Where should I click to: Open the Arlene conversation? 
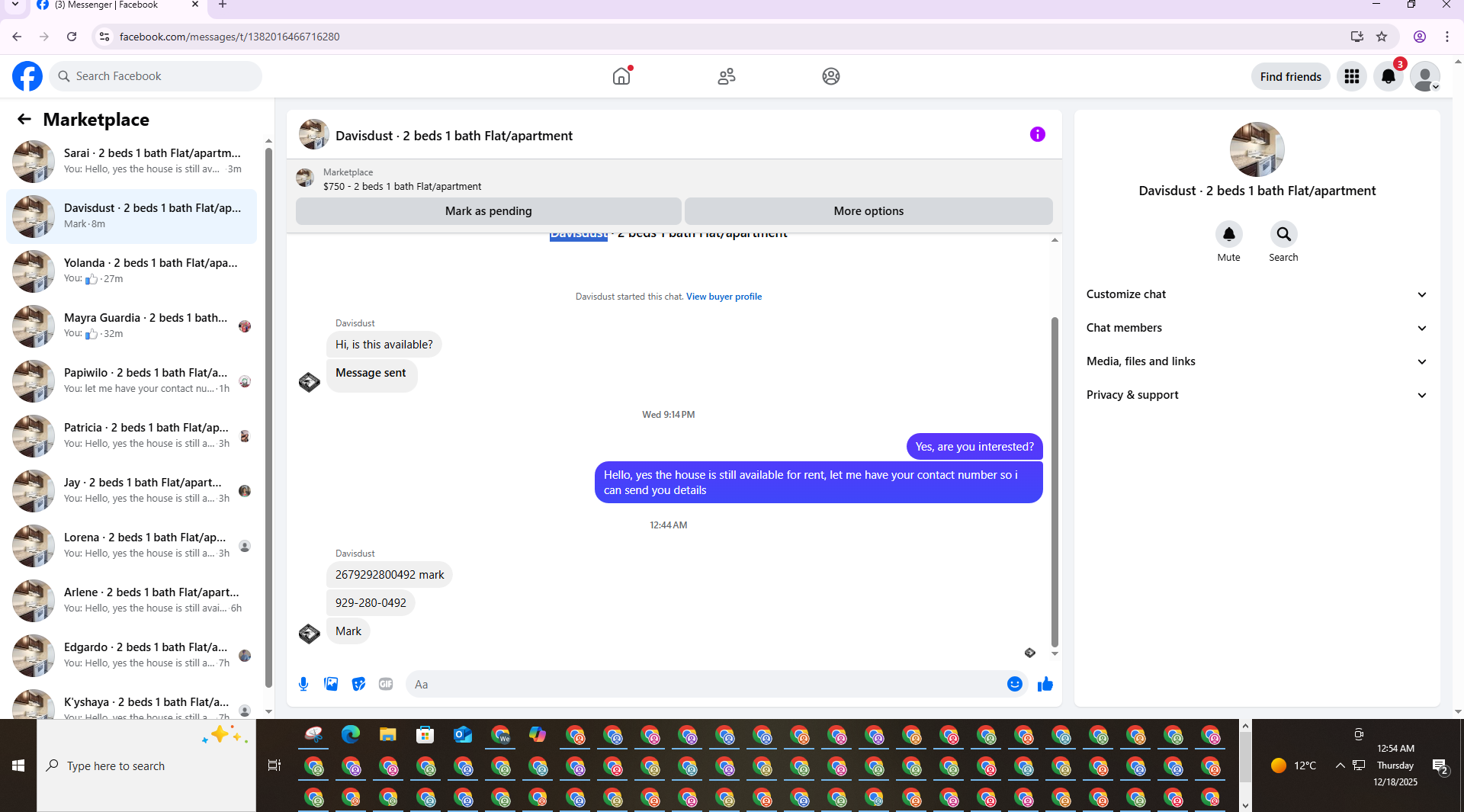pos(132,601)
